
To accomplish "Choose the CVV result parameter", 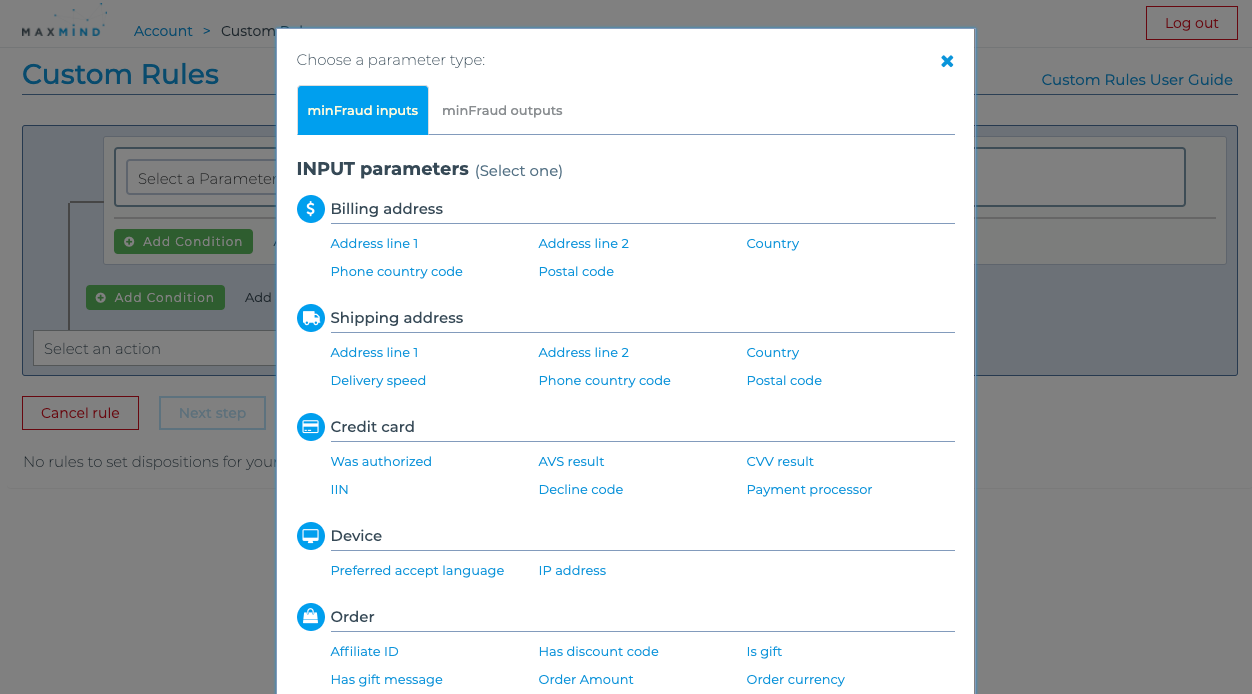I will click(780, 461).
